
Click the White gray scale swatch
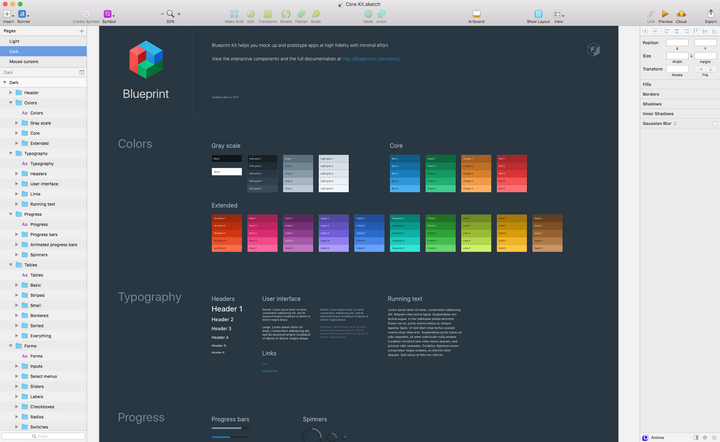pos(226,172)
